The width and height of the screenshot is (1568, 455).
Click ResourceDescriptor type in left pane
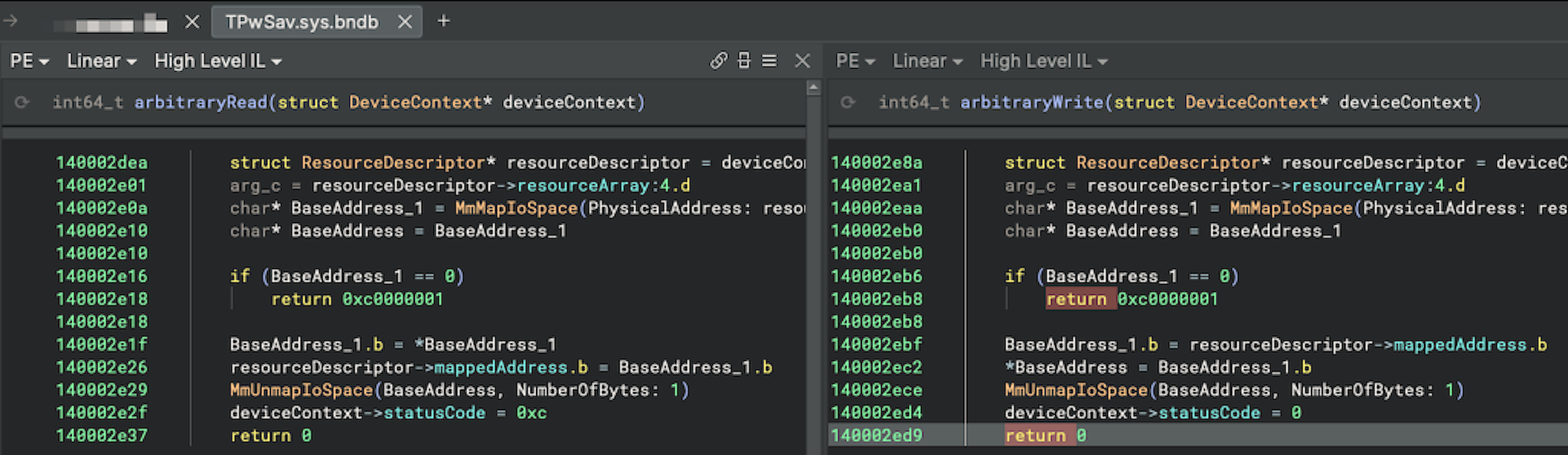[x=394, y=162]
